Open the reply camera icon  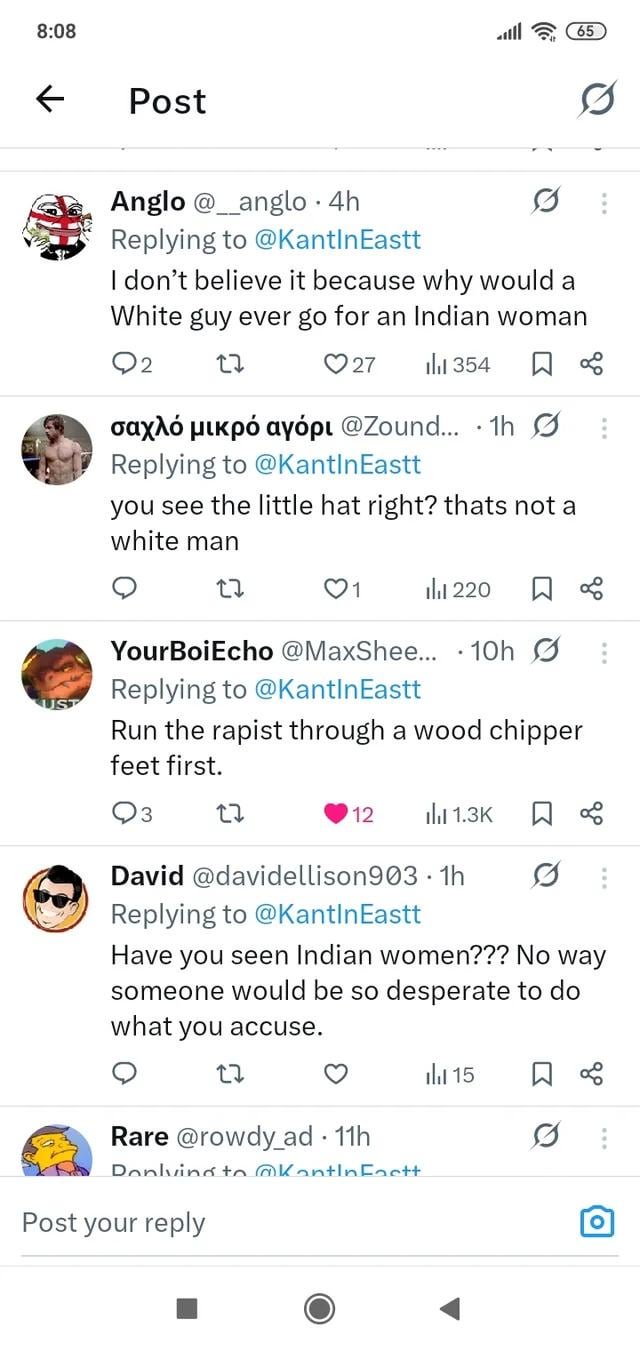pos(597,1222)
